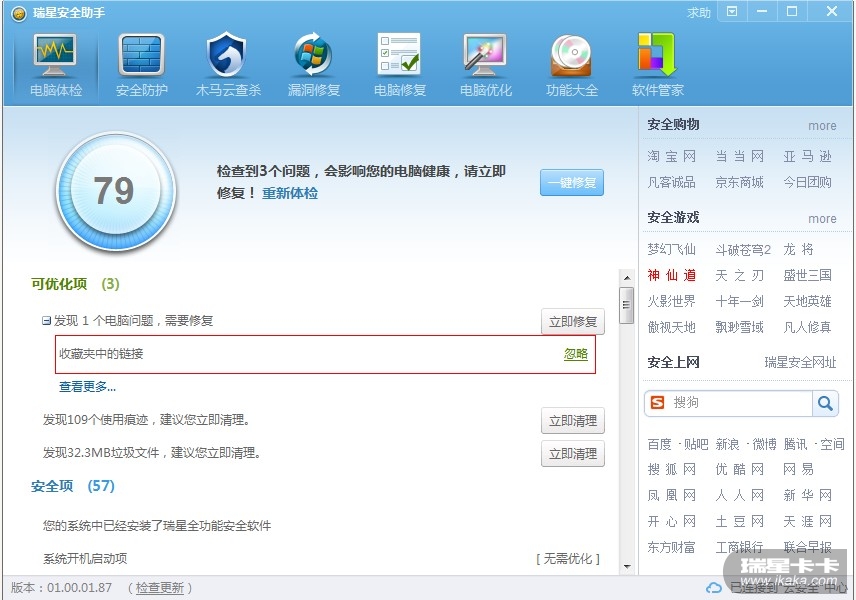The height and width of the screenshot is (600, 856).
Task: Click the scrollbar up arrow
Action: (627, 278)
